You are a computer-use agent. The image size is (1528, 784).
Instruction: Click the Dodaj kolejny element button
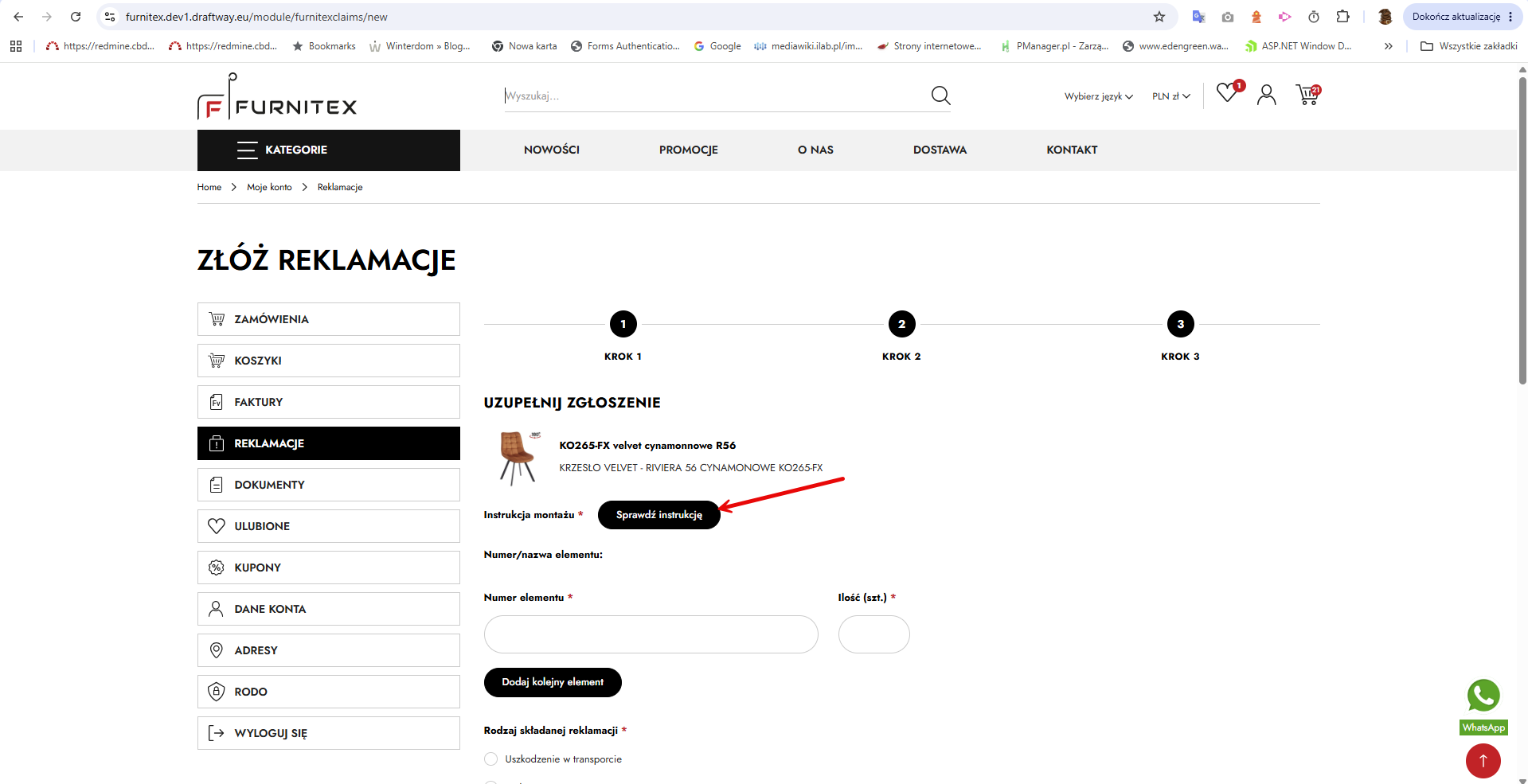[x=553, y=682]
